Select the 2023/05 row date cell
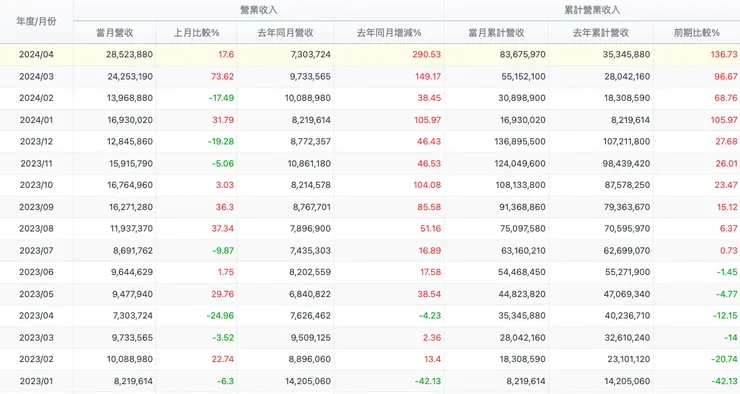The height and width of the screenshot is (394, 740). coord(36,294)
